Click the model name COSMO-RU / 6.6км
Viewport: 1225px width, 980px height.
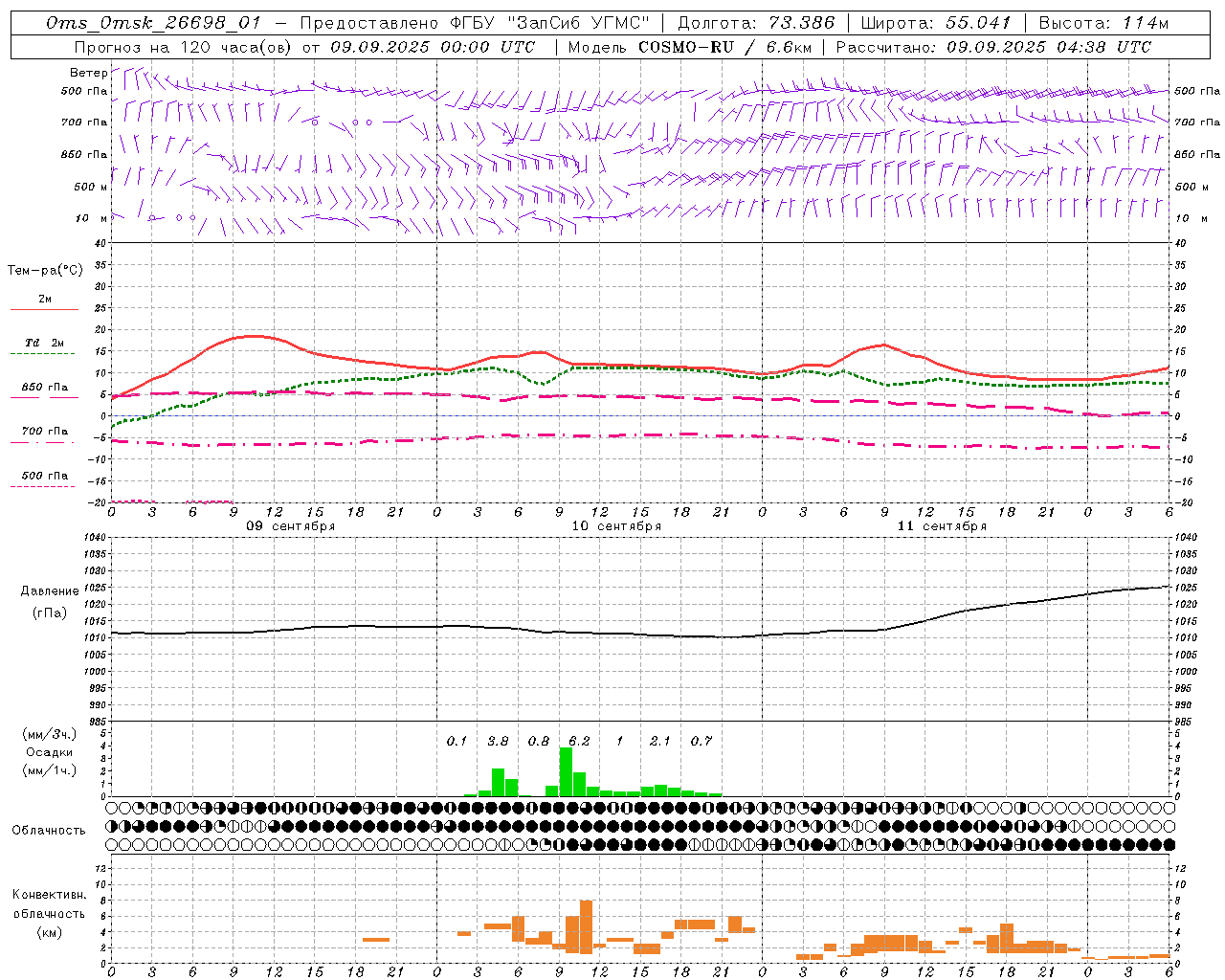[x=724, y=47]
